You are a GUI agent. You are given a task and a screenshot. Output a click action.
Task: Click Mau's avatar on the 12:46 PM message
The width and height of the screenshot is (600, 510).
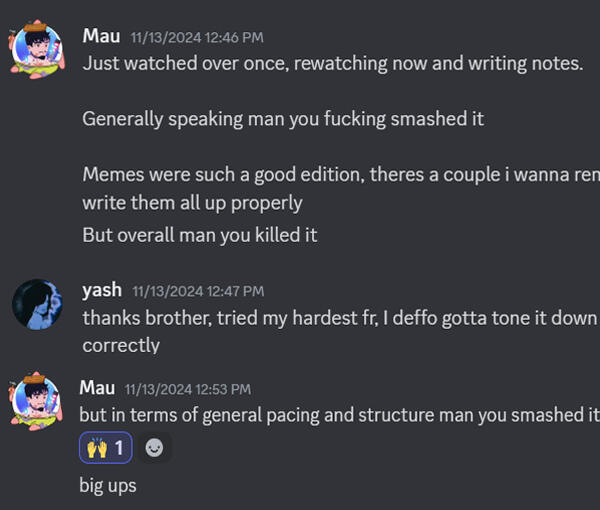click(39, 48)
